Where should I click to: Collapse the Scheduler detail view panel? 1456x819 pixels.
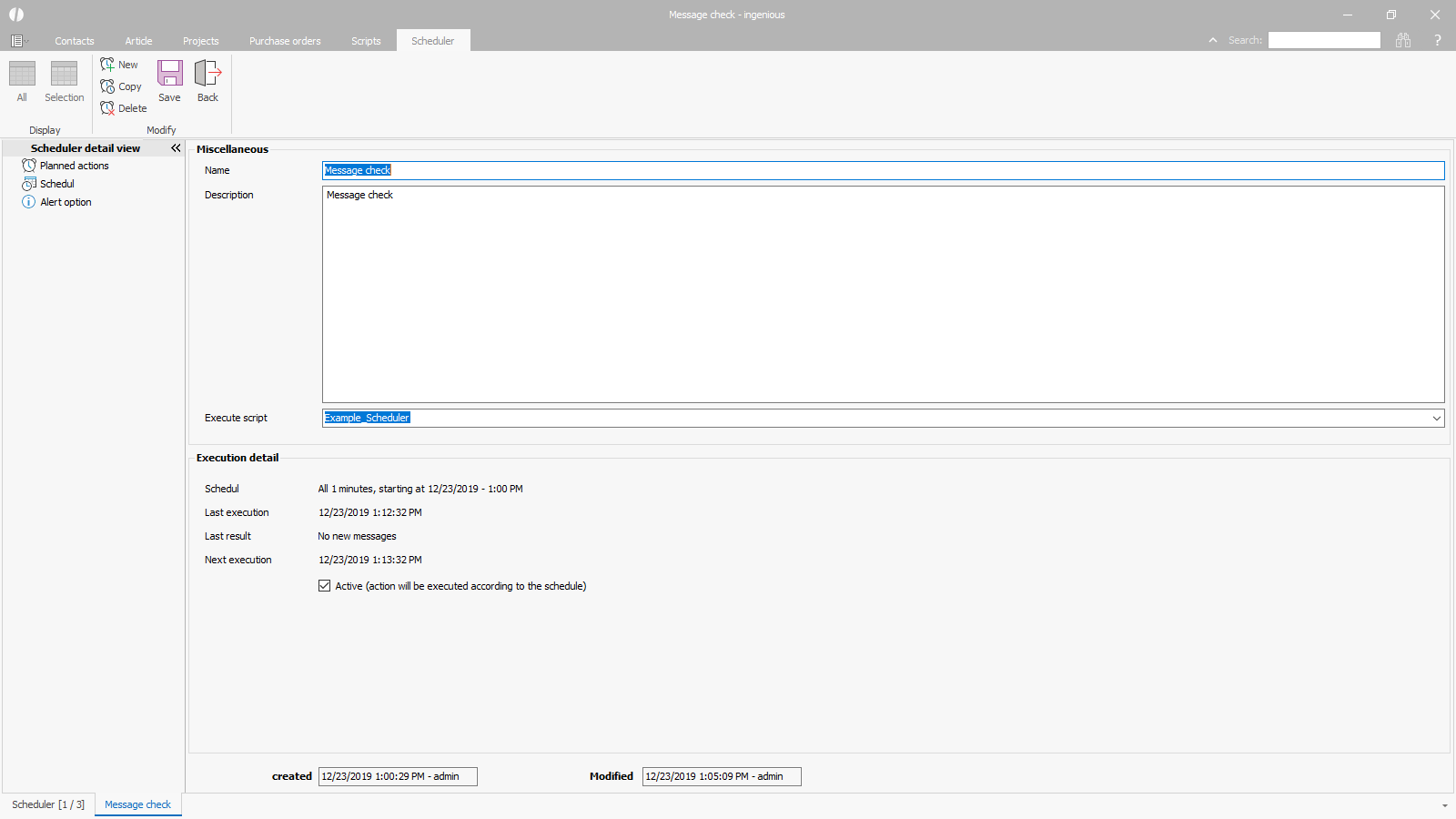[176, 148]
